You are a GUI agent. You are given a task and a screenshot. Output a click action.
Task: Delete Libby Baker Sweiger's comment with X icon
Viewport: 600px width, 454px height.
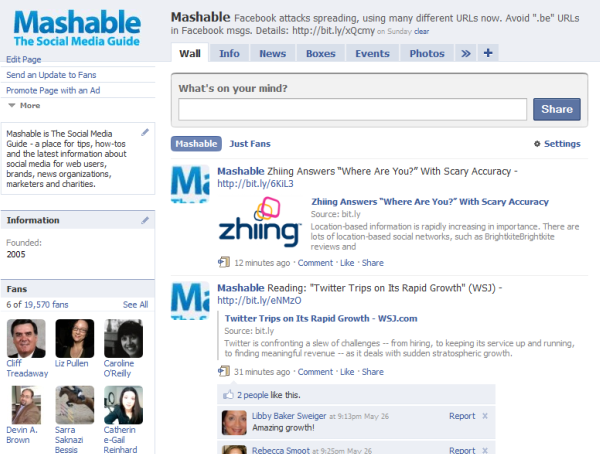pyautogui.click(x=485, y=416)
